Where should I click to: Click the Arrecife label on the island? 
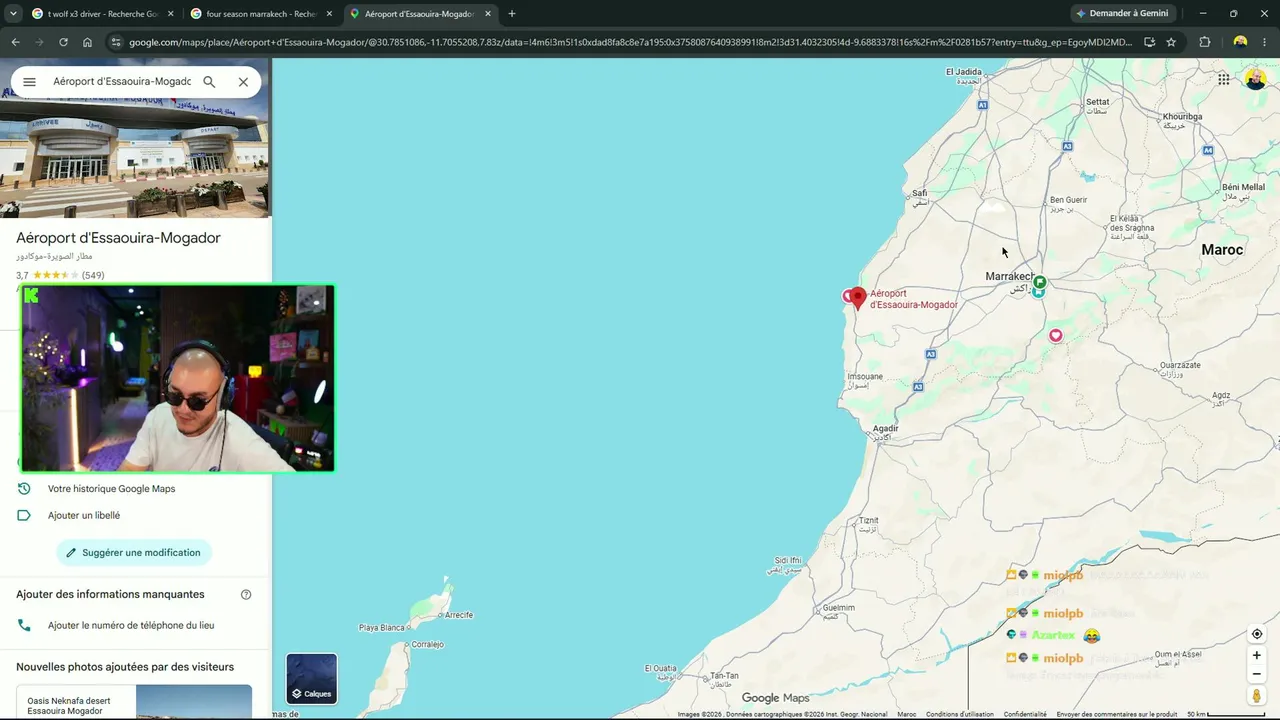tap(458, 615)
